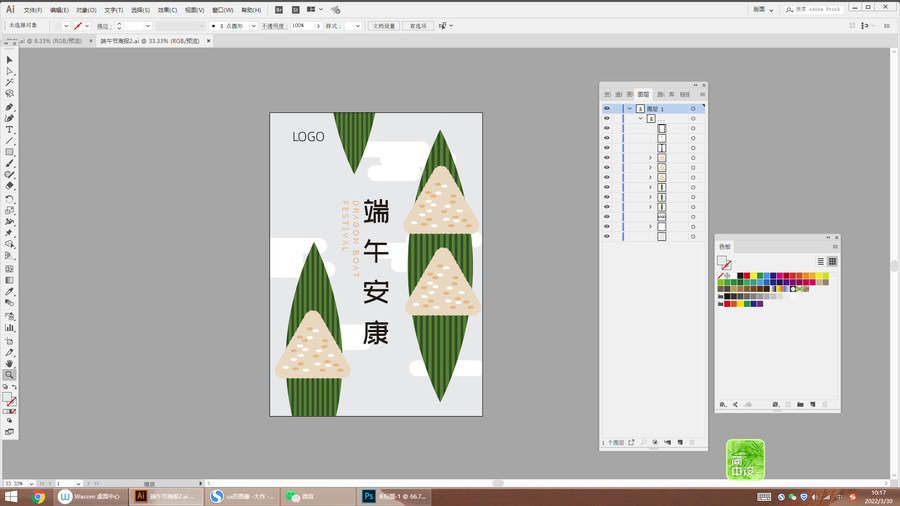This screenshot has height=506, width=900.
Task: Select the Line Segment tool
Action: tap(9, 141)
